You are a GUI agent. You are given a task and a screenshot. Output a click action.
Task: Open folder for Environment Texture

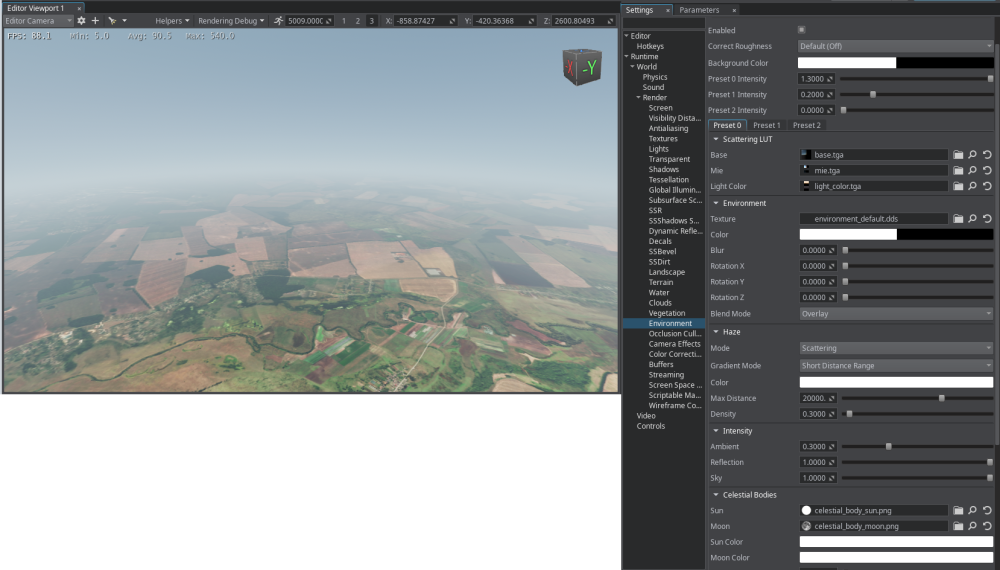[957, 218]
